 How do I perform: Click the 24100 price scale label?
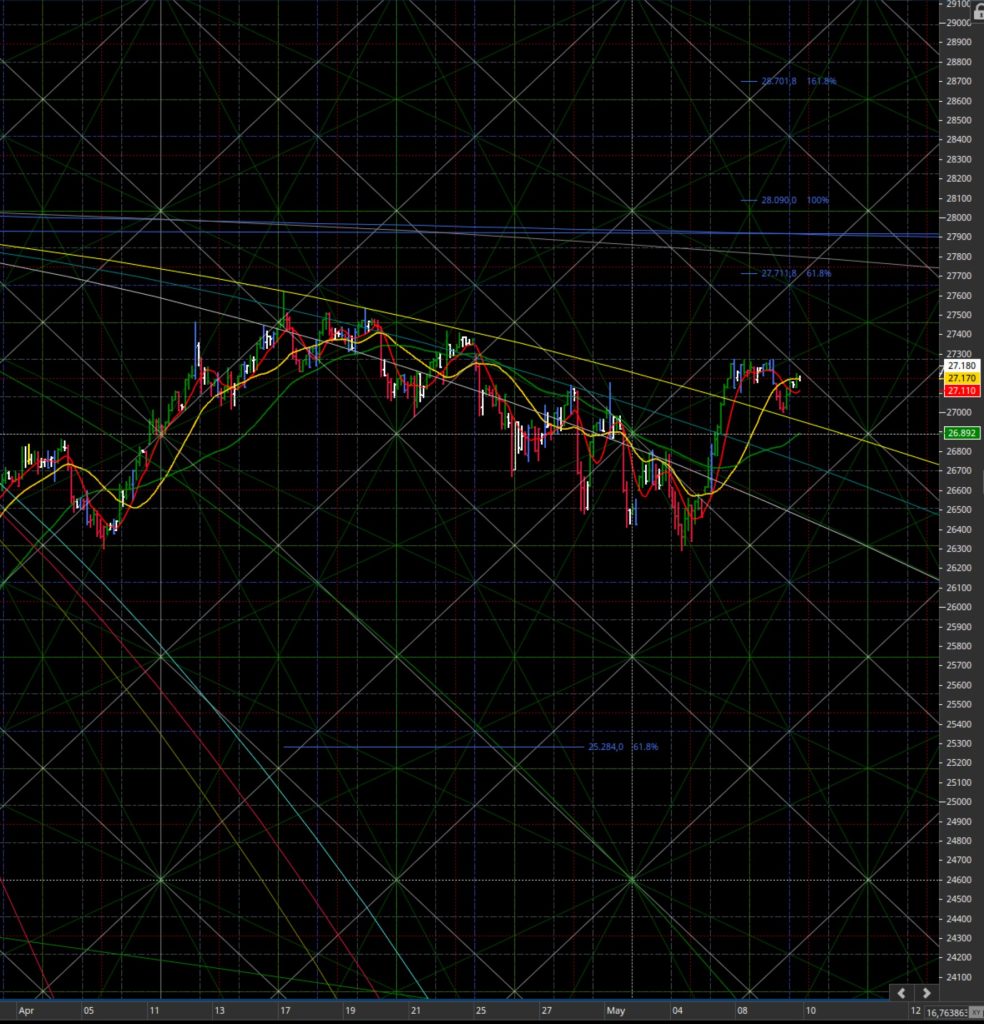[x=959, y=977]
